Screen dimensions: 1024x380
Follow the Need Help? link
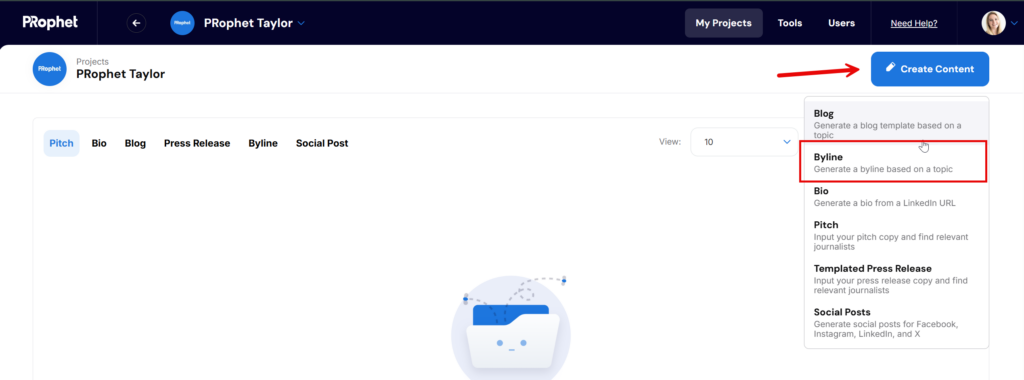tap(914, 24)
